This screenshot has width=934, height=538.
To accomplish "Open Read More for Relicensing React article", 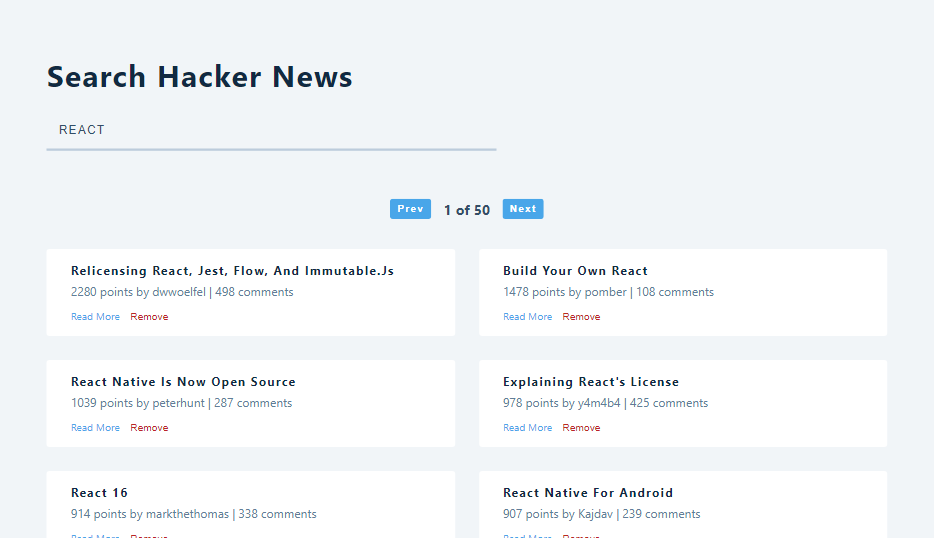I will coord(95,317).
